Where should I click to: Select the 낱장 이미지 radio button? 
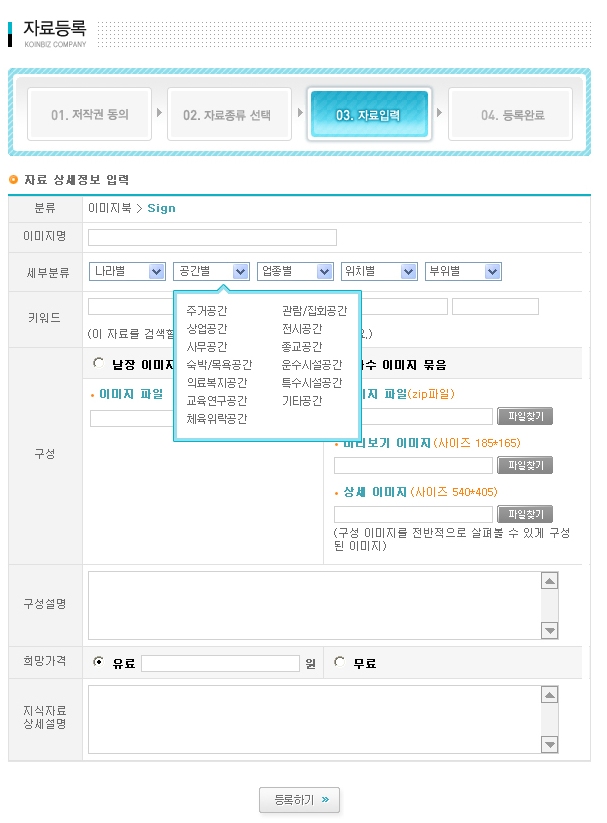click(98, 363)
